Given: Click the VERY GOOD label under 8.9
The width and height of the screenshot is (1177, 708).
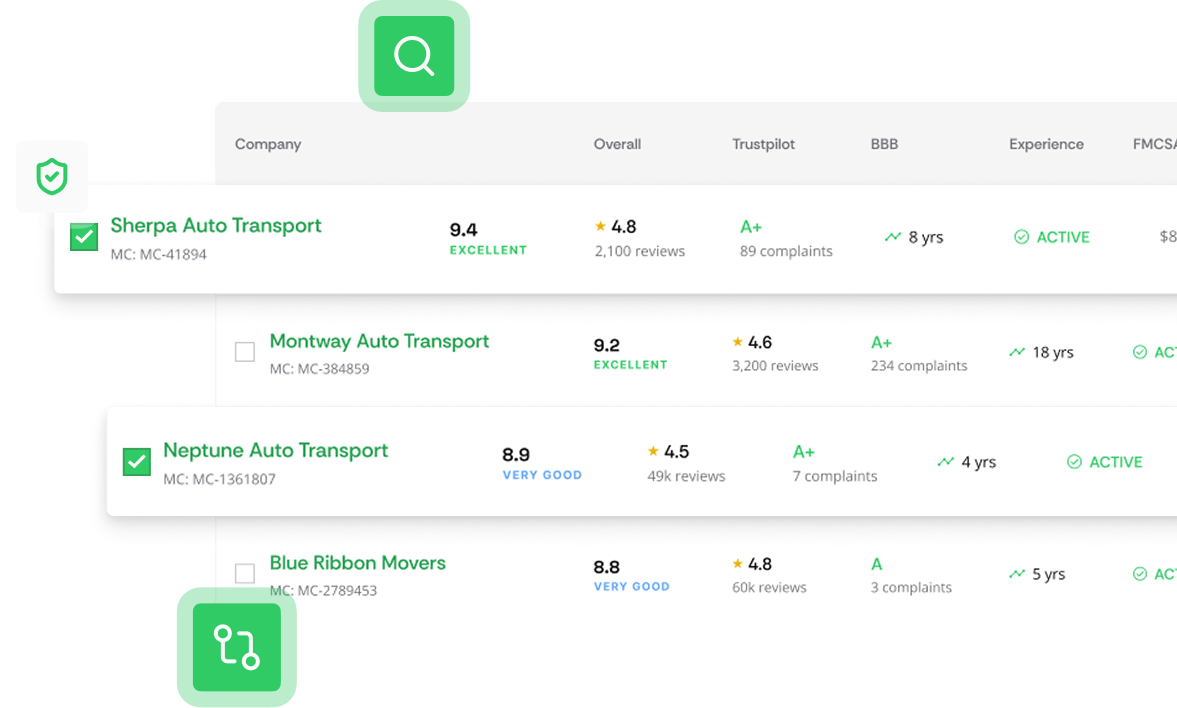Looking at the screenshot, I should 542,475.
